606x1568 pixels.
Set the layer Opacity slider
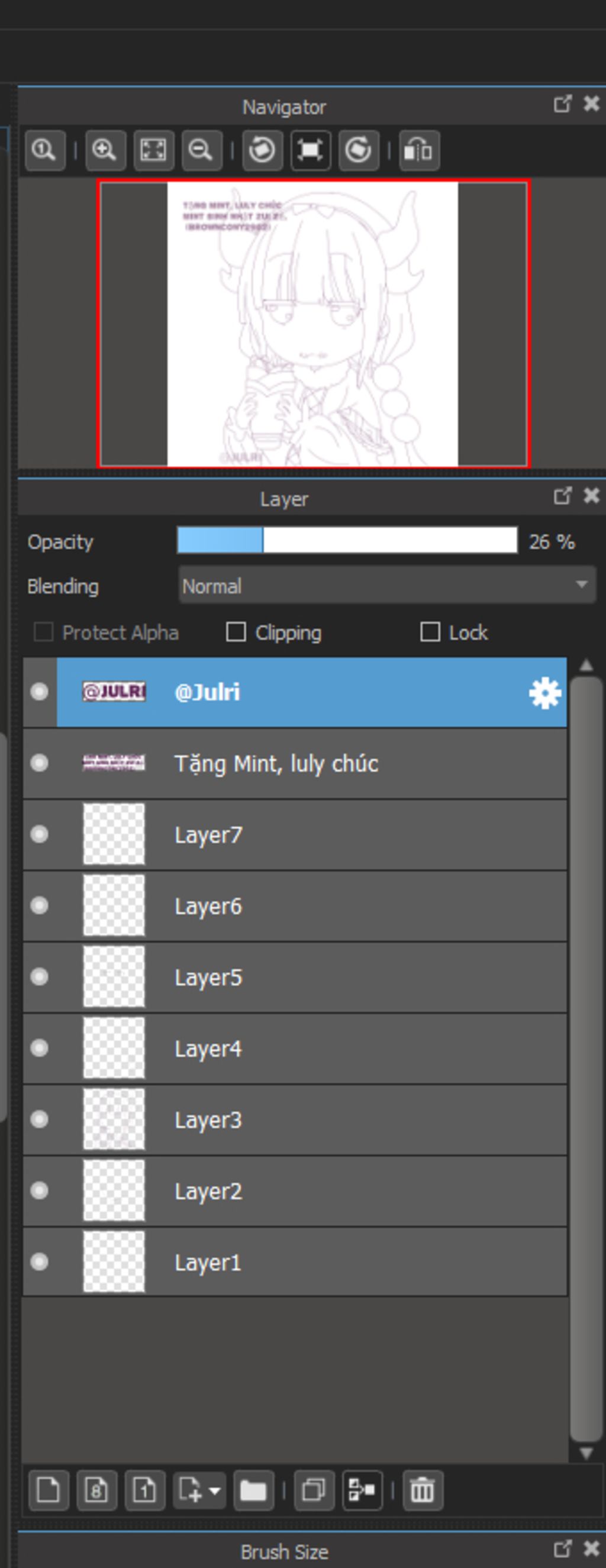(x=347, y=541)
